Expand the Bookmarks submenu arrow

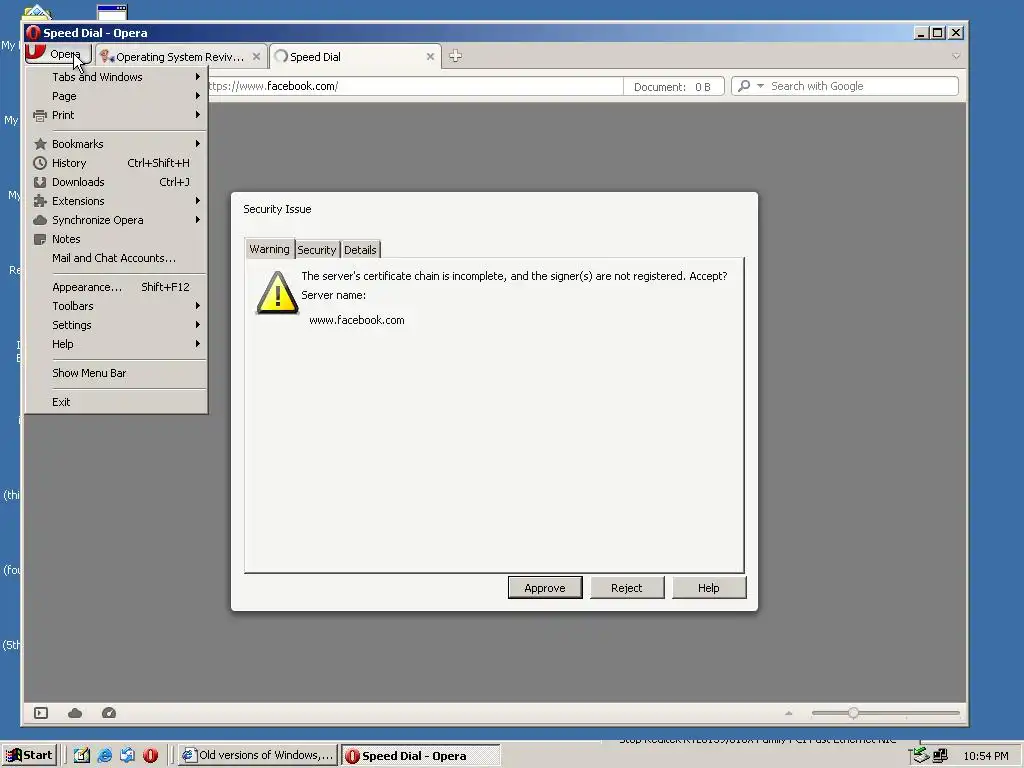(197, 144)
